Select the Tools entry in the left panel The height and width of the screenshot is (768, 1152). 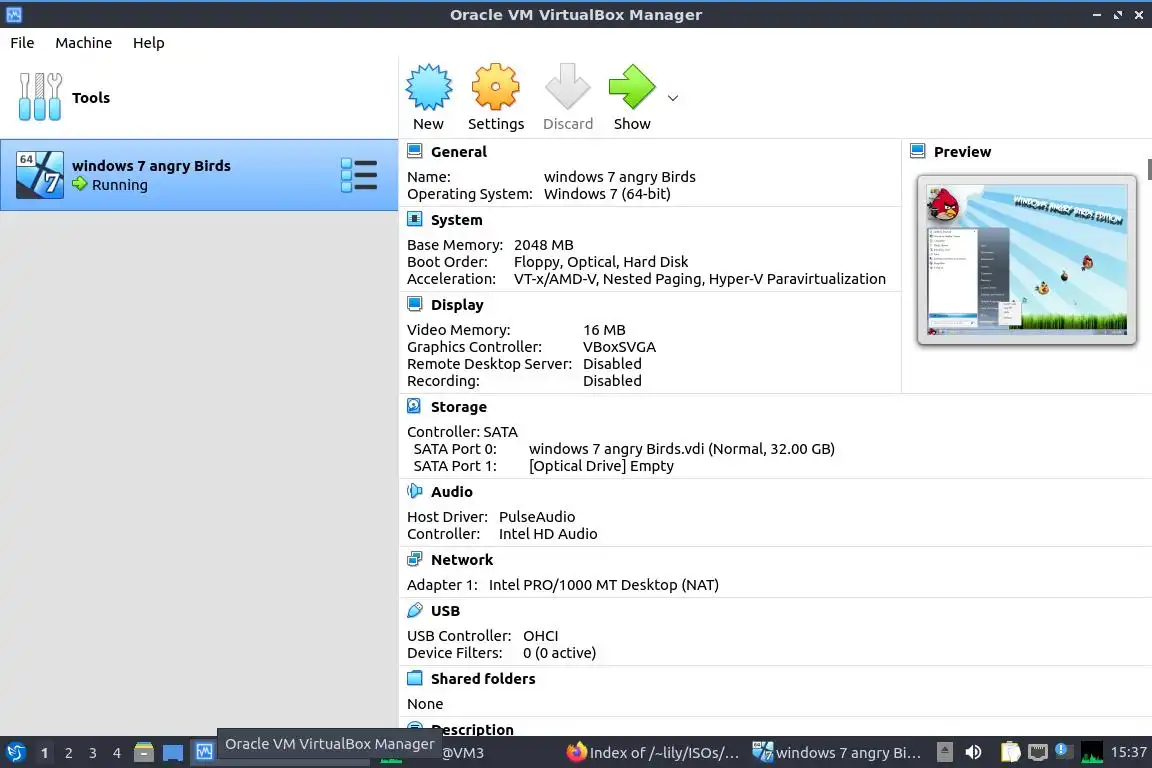coord(198,98)
